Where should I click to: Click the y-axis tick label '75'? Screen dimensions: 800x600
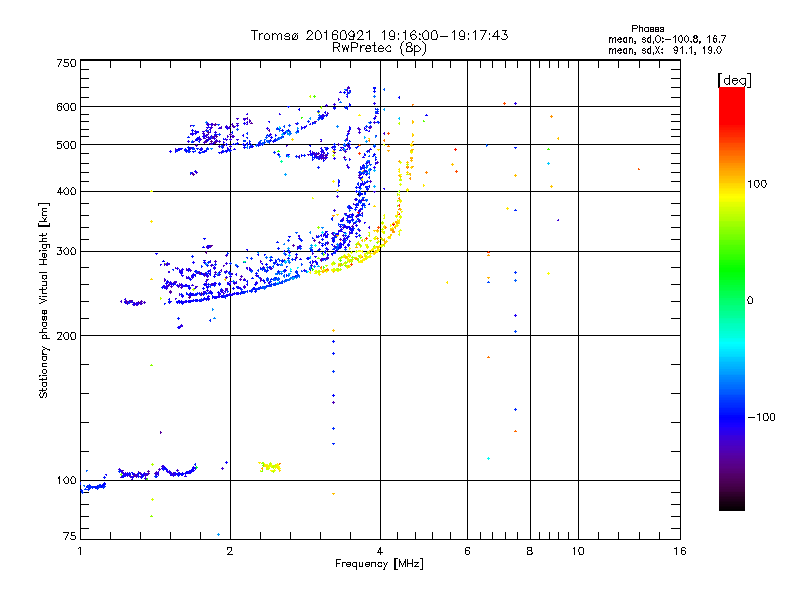[70, 536]
